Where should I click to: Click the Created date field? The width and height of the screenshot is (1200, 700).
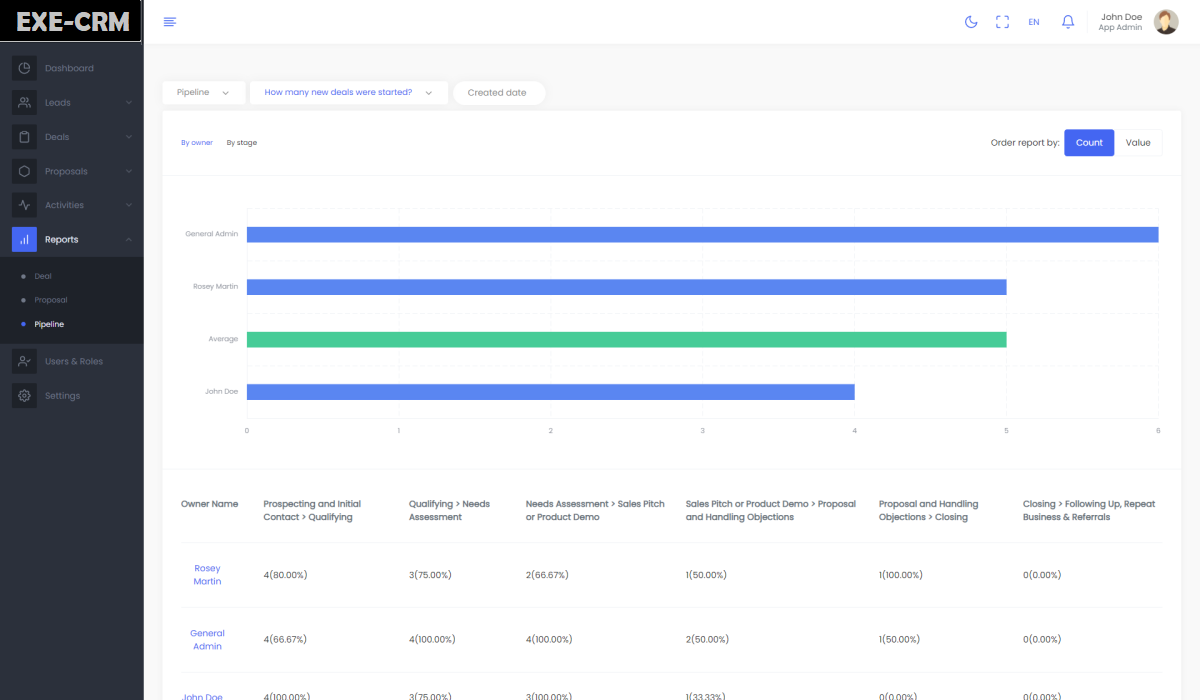[498, 93]
